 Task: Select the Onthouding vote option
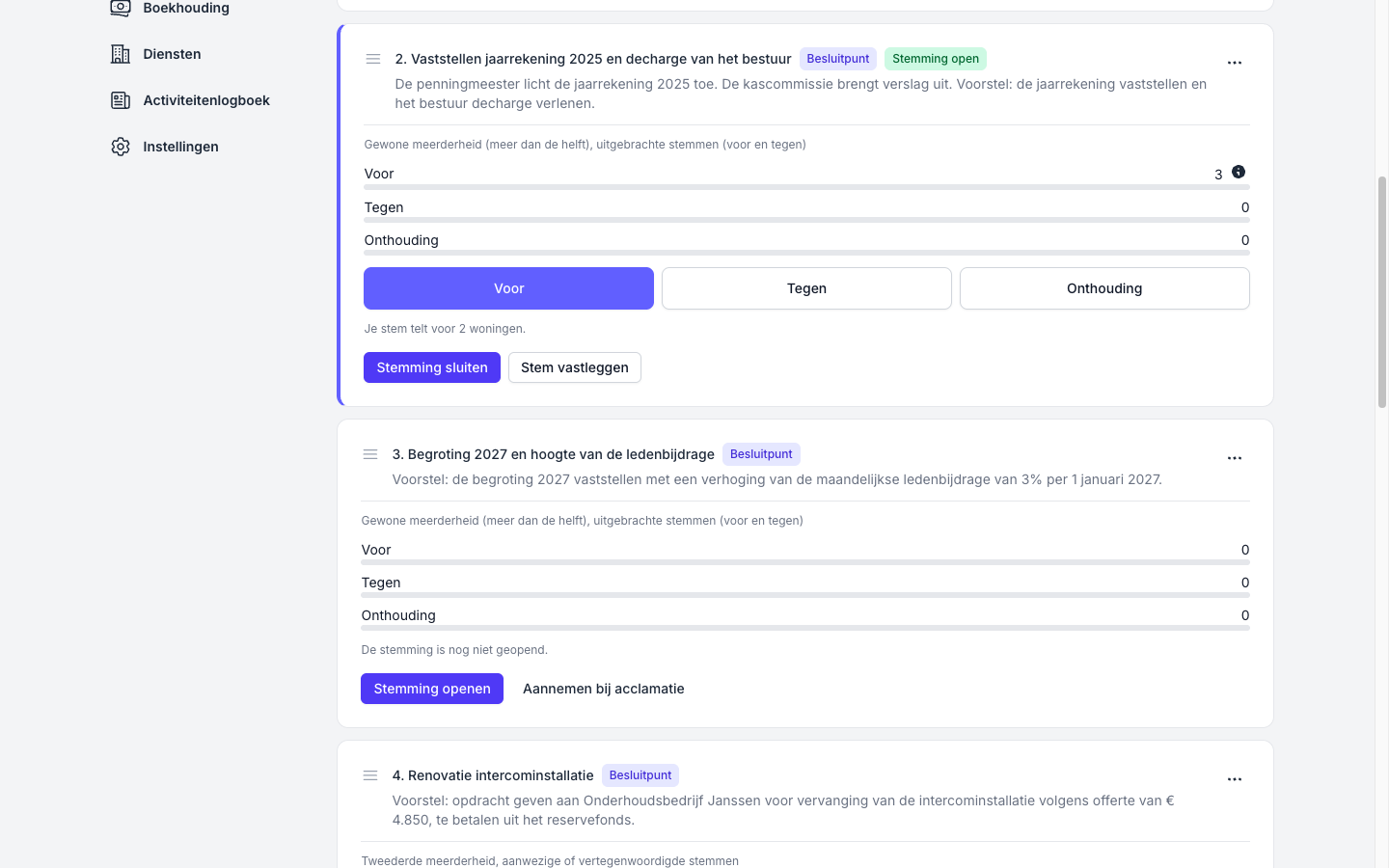[x=1104, y=288]
